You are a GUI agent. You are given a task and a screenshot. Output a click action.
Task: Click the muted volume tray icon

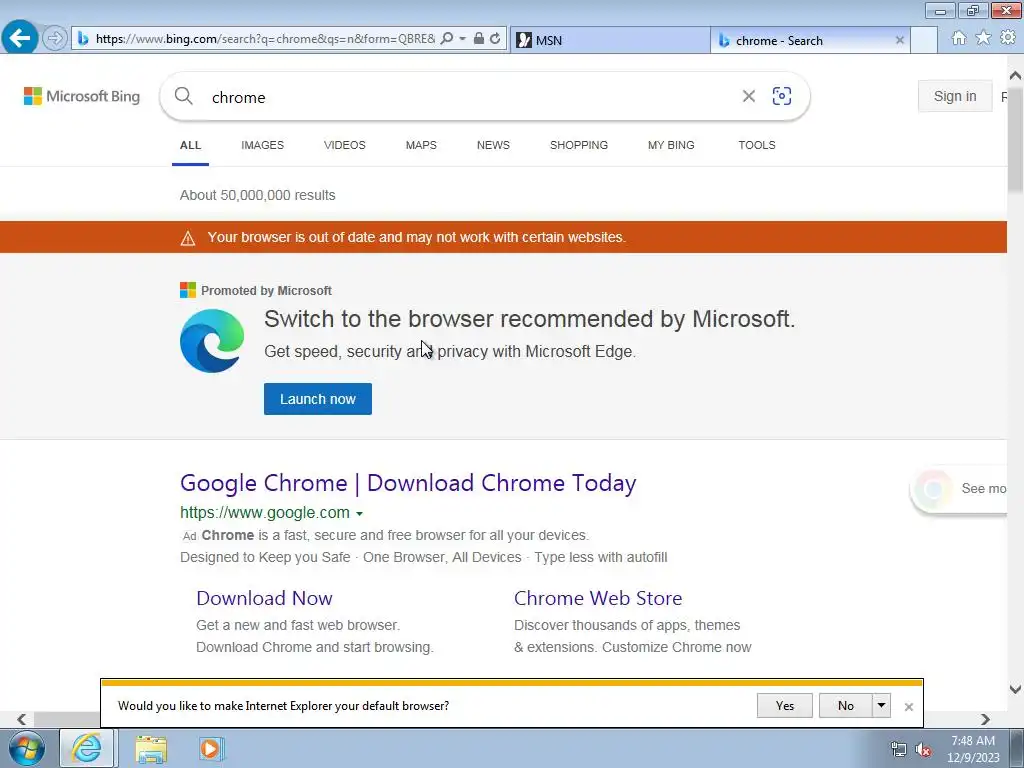pyautogui.click(x=923, y=750)
